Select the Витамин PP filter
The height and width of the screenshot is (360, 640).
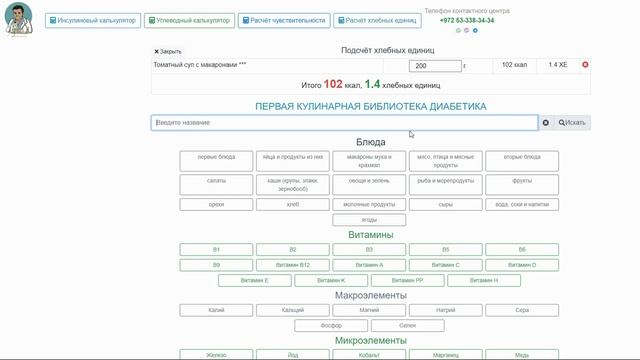[407, 280]
